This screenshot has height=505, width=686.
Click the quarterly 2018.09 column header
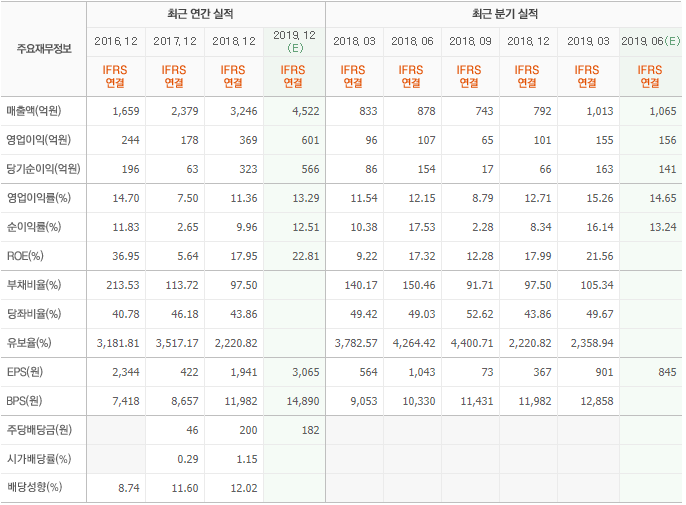pyautogui.click(x=470, y=41)
